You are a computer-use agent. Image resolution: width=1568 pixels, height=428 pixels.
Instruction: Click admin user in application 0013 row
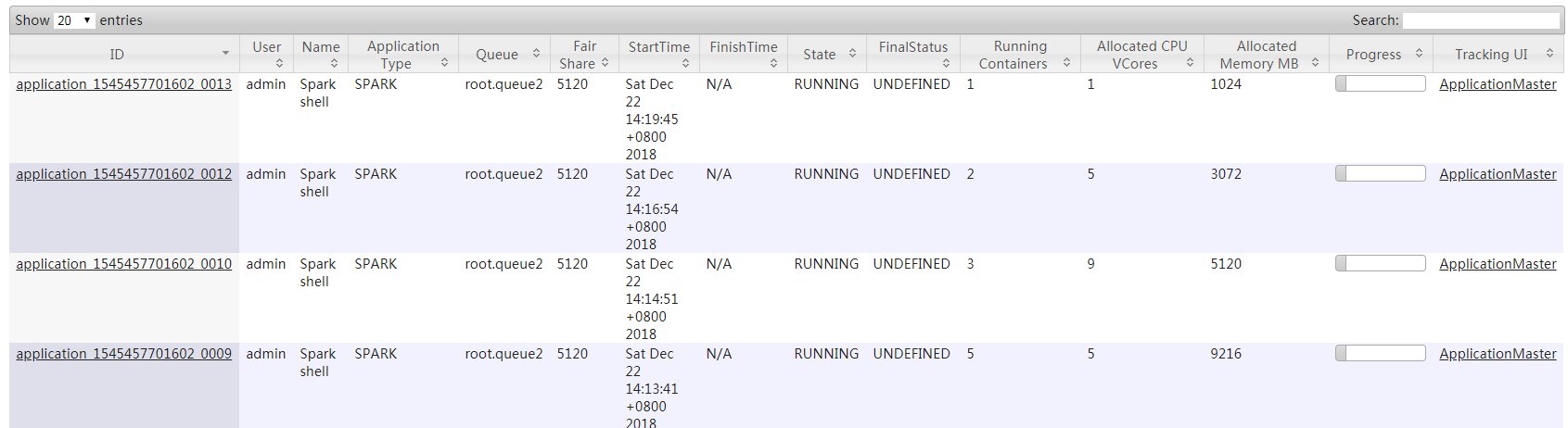point(266,84)
